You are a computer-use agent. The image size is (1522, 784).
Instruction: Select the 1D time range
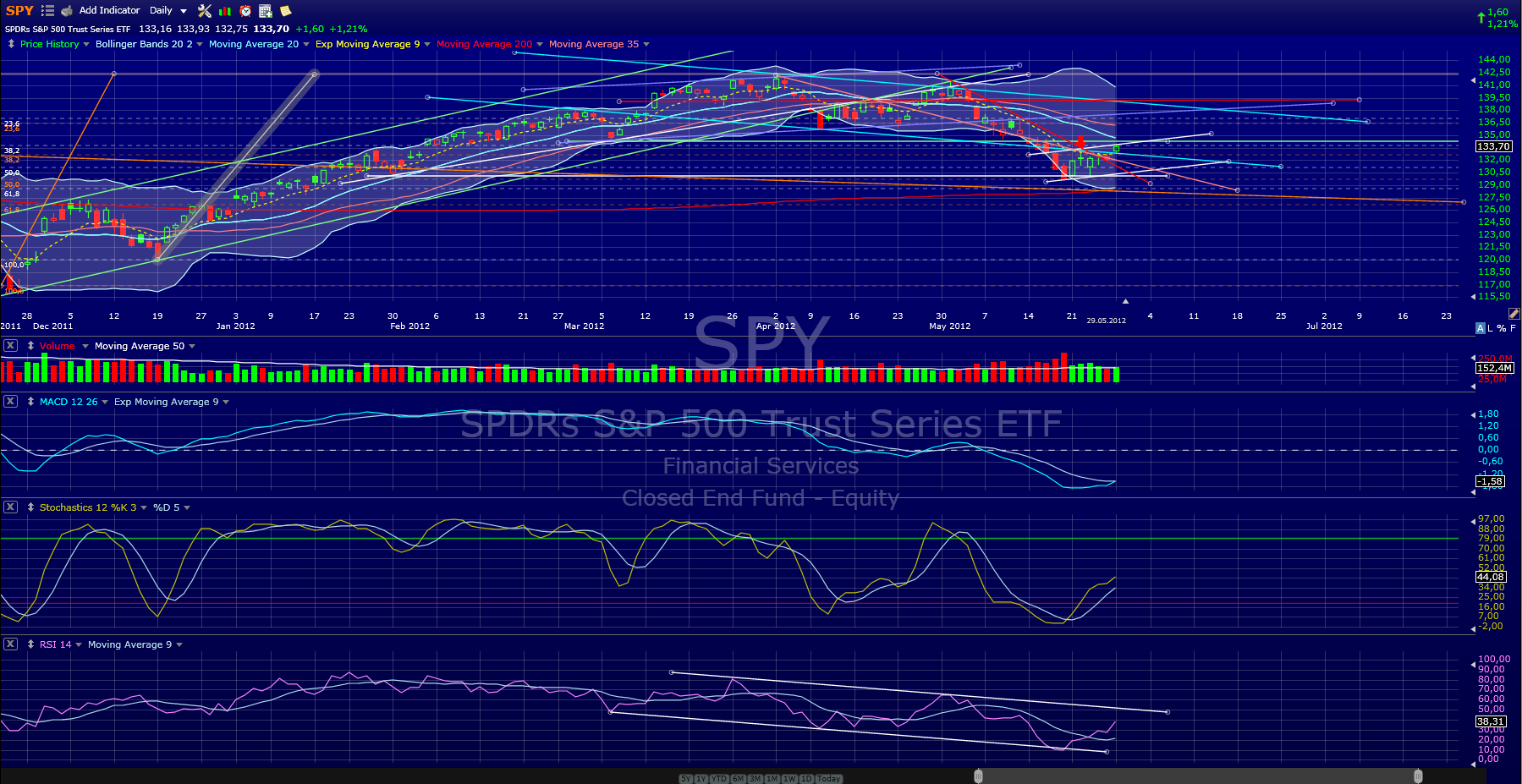(806, 778)
